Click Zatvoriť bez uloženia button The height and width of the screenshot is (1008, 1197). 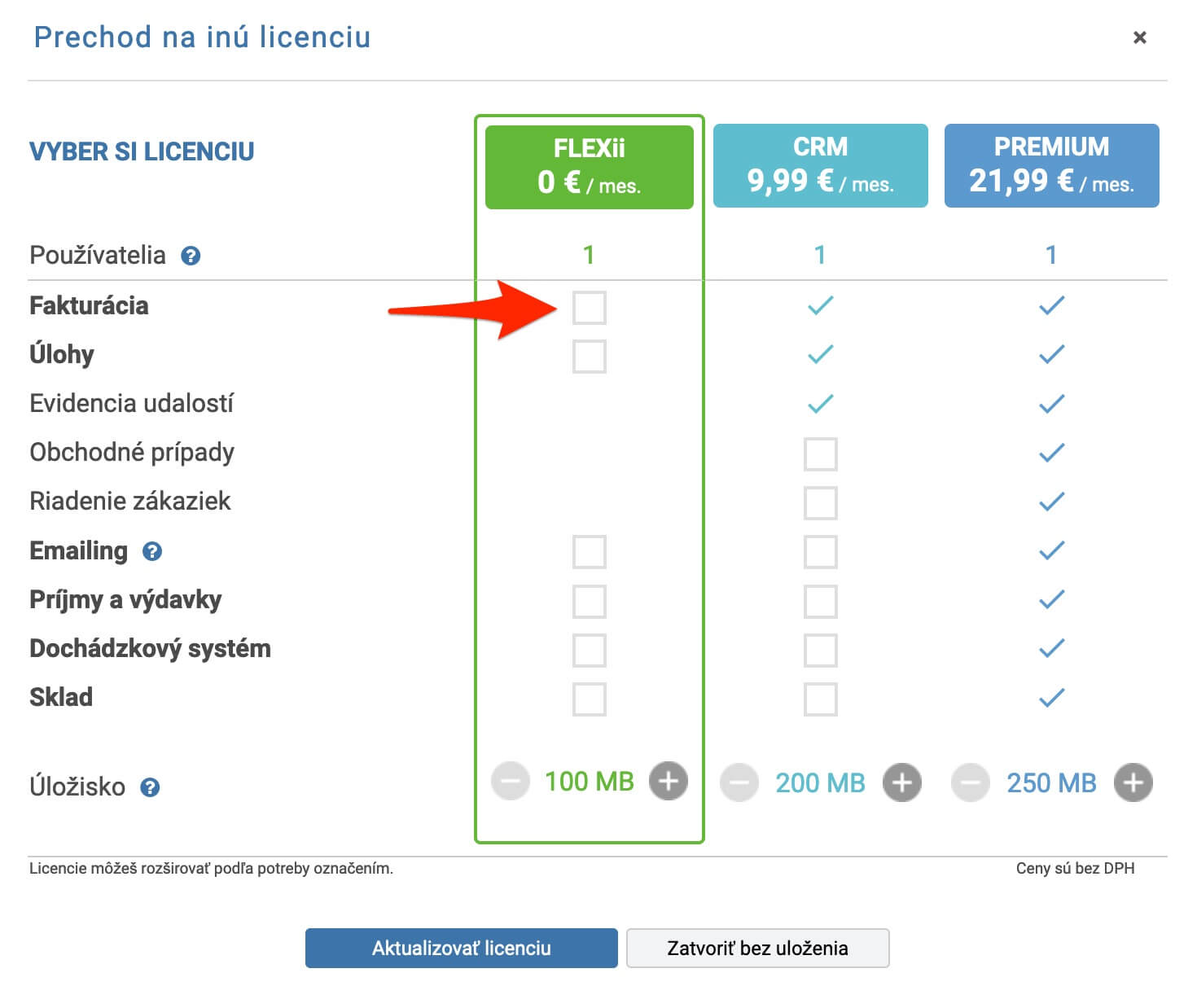pos(758,948)
